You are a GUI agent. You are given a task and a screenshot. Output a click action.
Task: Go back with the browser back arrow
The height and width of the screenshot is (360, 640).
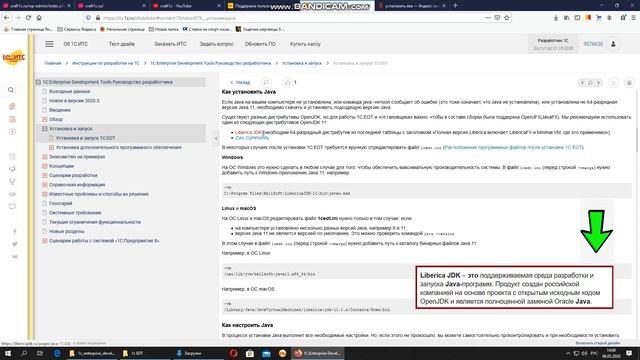(7, 18)
